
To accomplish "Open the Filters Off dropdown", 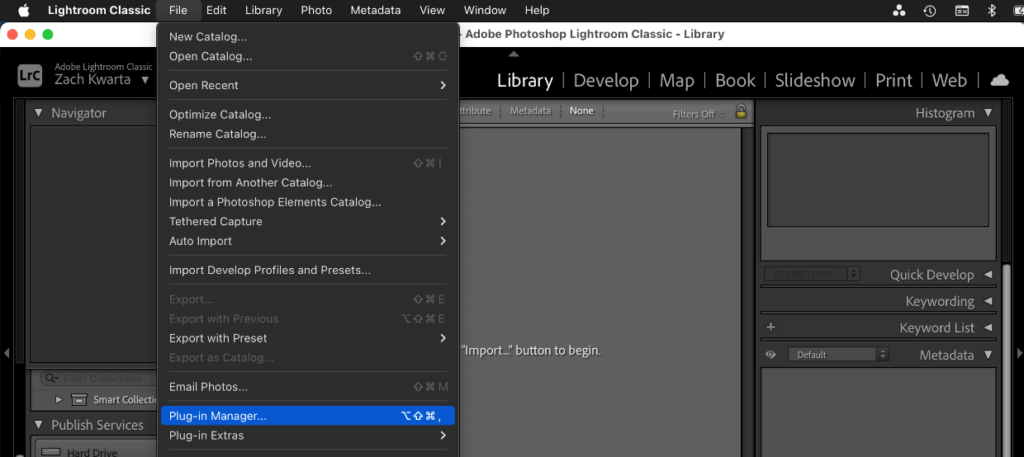I will (699, 114).
